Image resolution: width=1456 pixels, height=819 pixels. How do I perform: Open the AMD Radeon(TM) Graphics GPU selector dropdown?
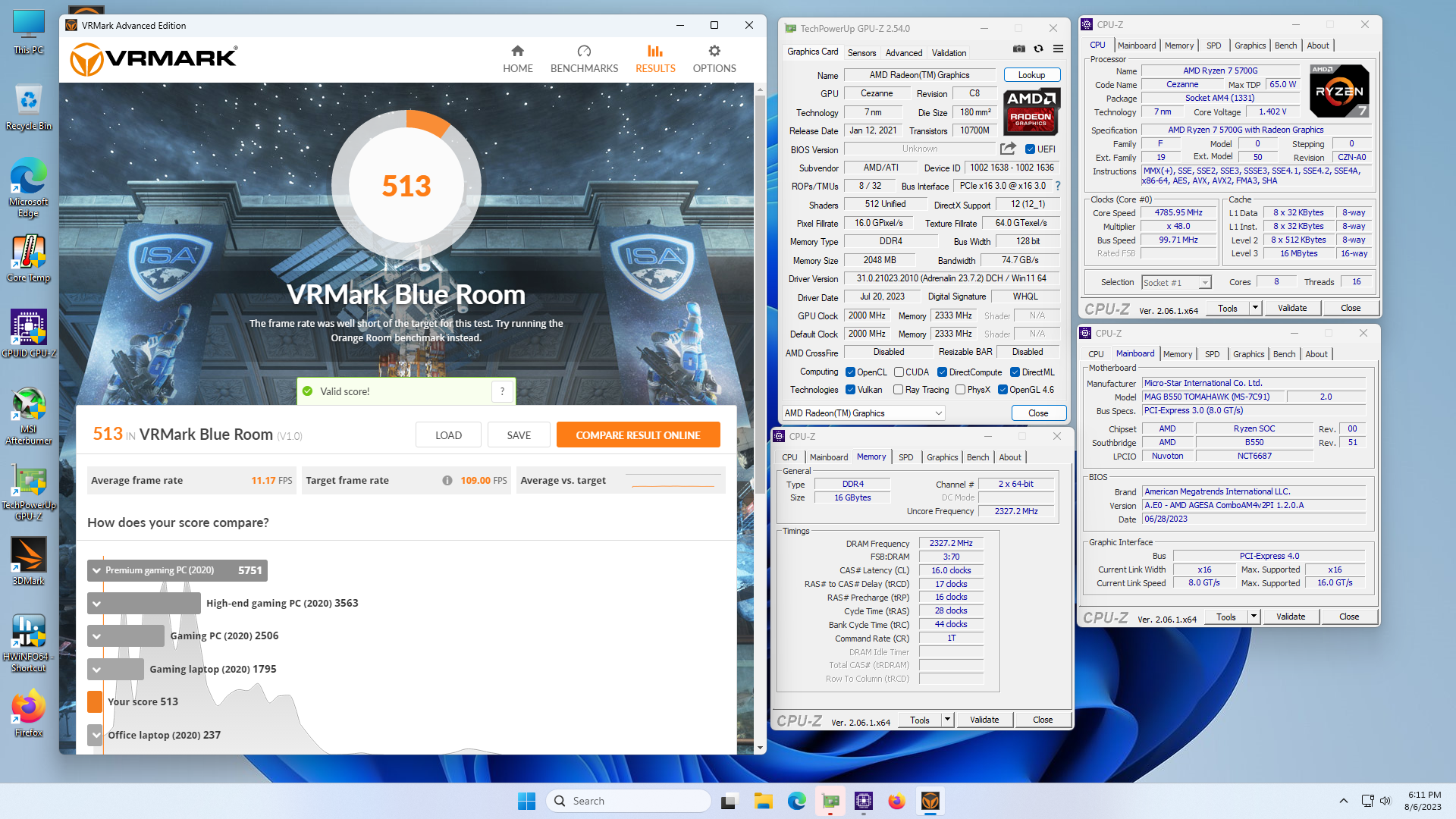coord(863,413)
